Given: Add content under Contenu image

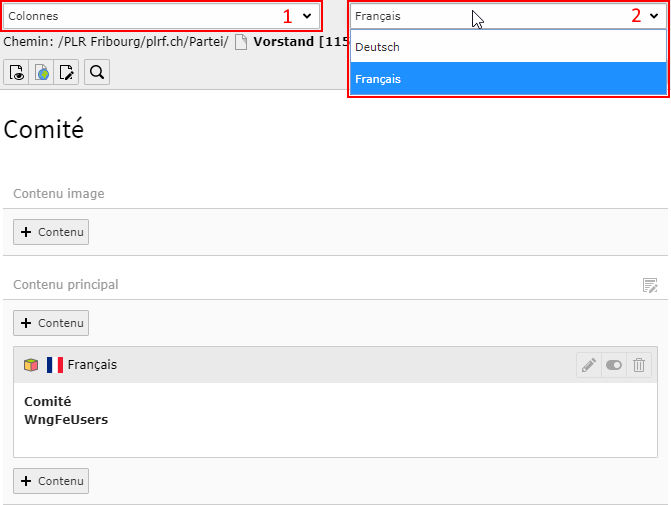Looking at the screenshot, I should [51, 232].
